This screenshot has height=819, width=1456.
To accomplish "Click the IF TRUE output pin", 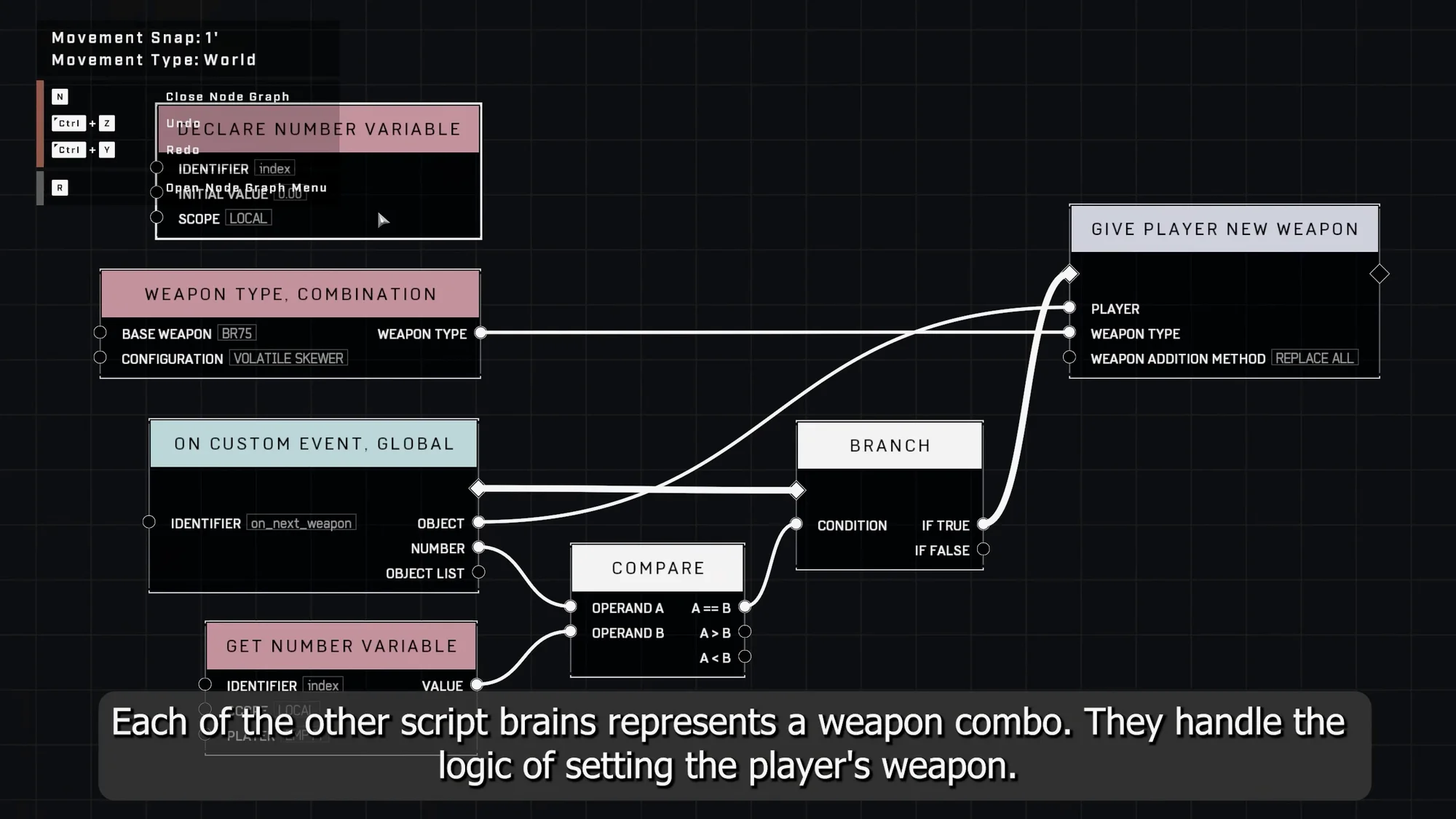I will 984,524.
